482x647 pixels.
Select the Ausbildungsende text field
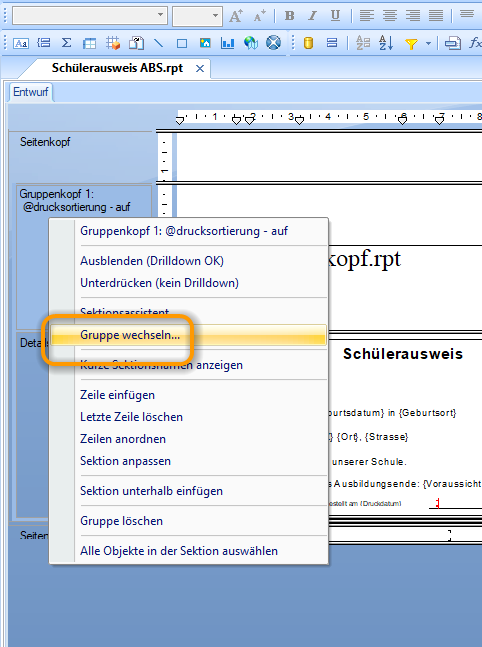click(x=405, y=484)
